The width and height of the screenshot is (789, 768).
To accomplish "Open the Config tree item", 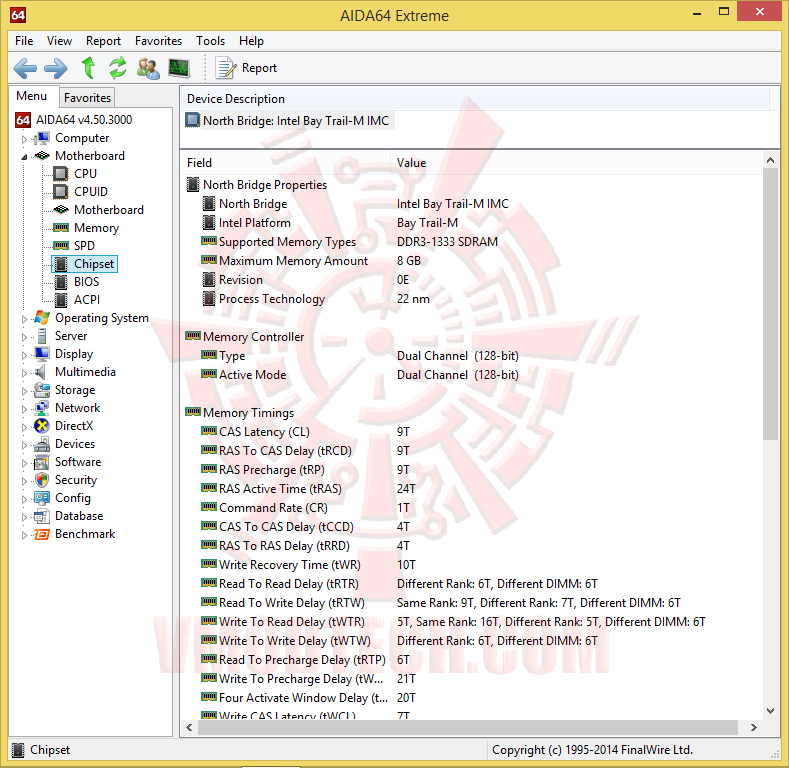I will tap(72, 498).
